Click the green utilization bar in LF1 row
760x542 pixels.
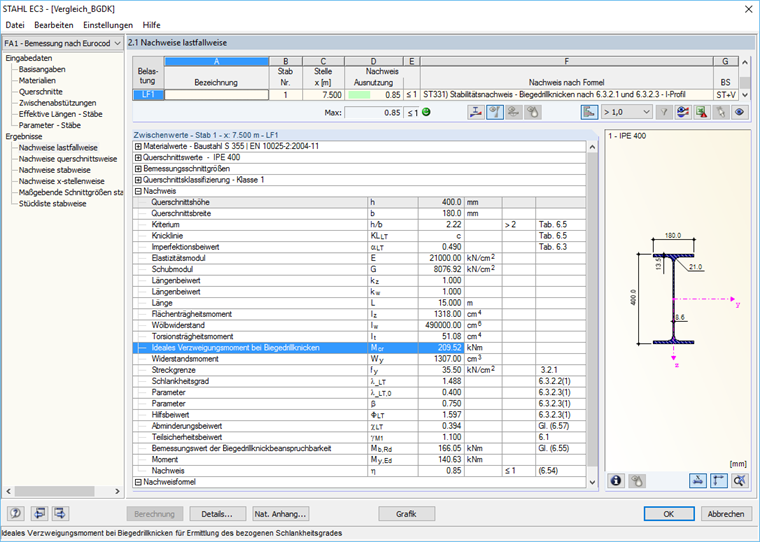[359, 95]
